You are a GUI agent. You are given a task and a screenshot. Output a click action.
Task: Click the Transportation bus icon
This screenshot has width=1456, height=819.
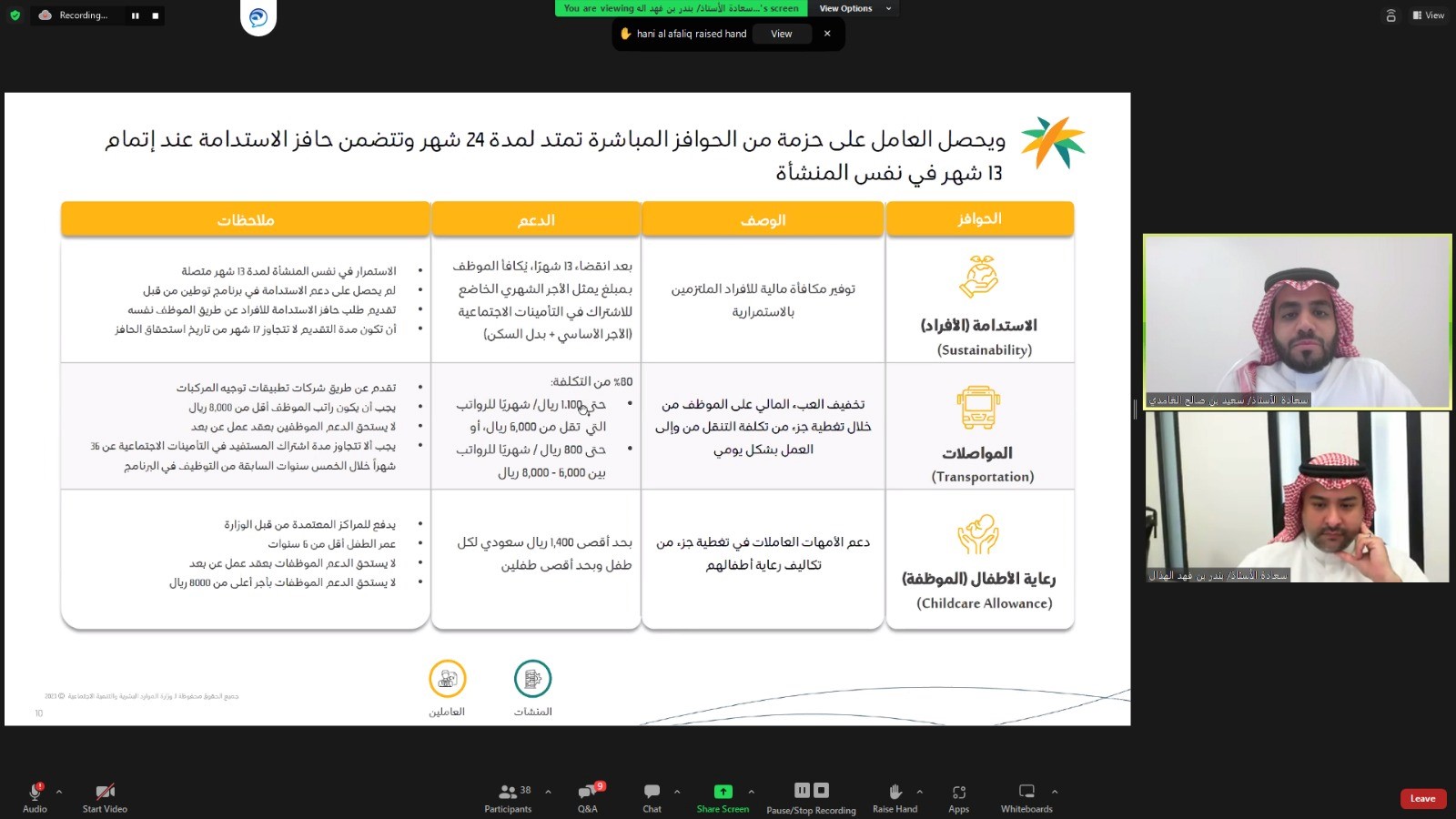(x=978, y=408)
